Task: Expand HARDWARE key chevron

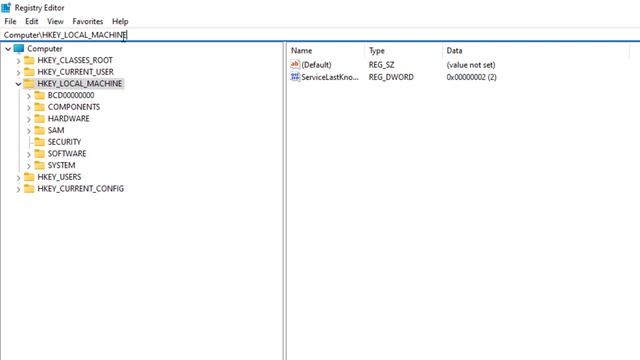Action: pyautogui.click(x=29, y=119)
